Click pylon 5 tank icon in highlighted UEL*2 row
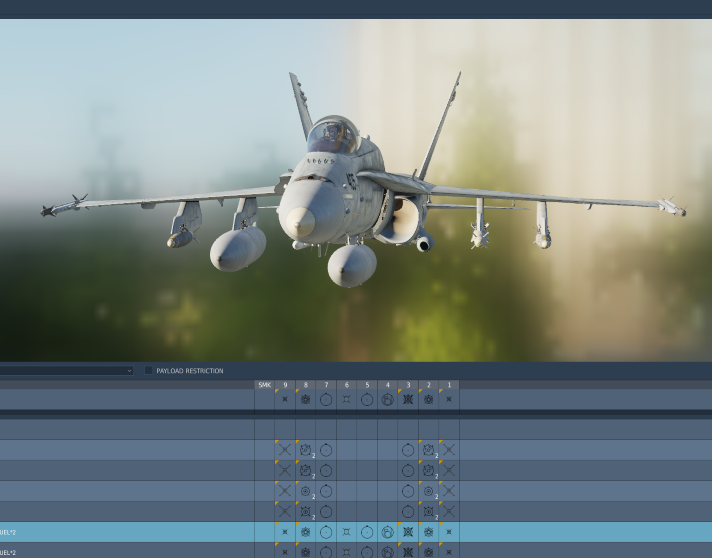Viewport: 712px width, 558px height. (x=367, y=532)
